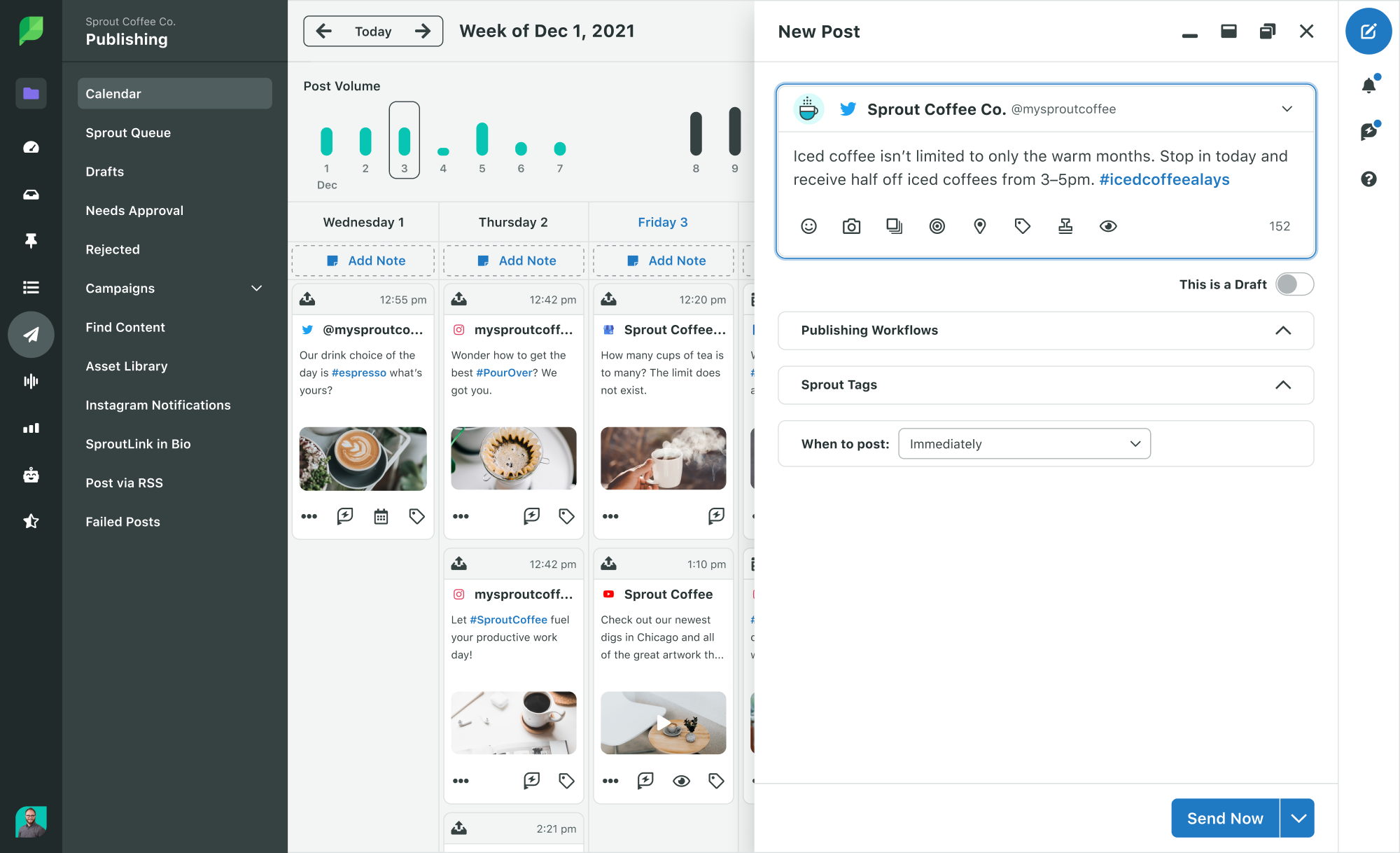
Task: Click the eye preview icon in composer
Action: coord(1108,225)
